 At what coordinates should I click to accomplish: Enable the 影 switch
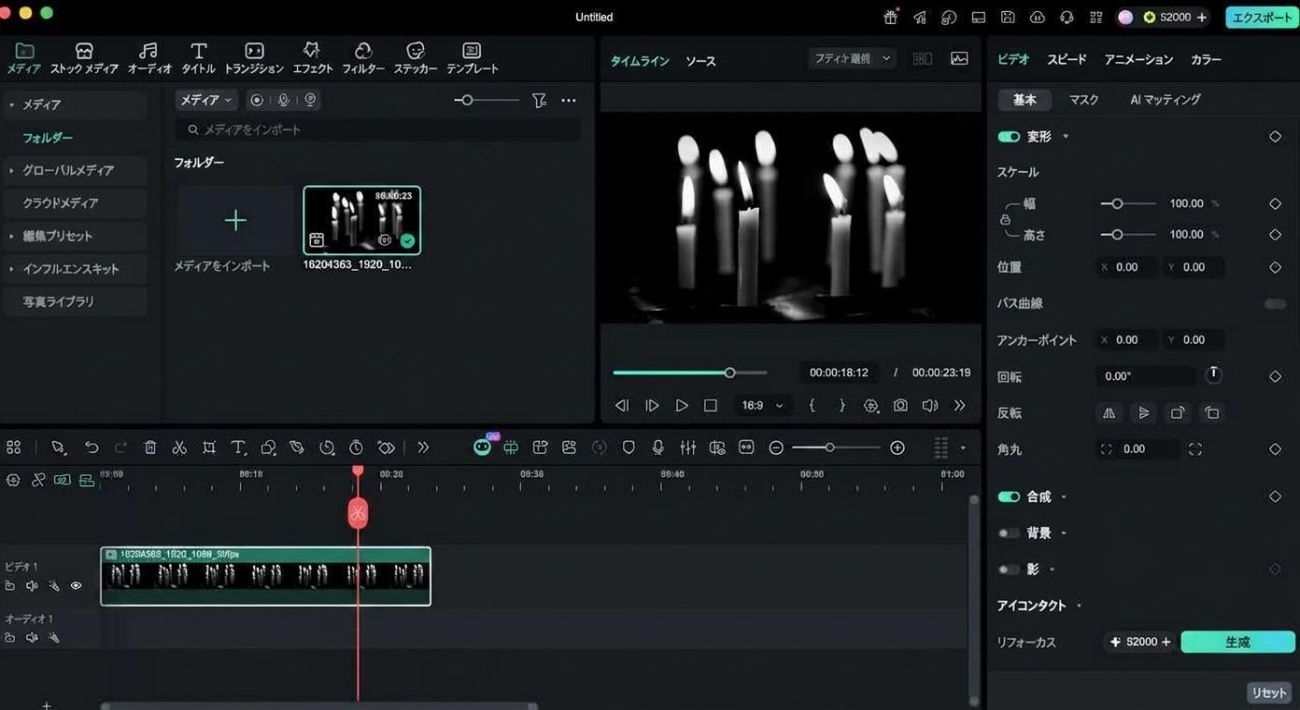[1008, 569]
